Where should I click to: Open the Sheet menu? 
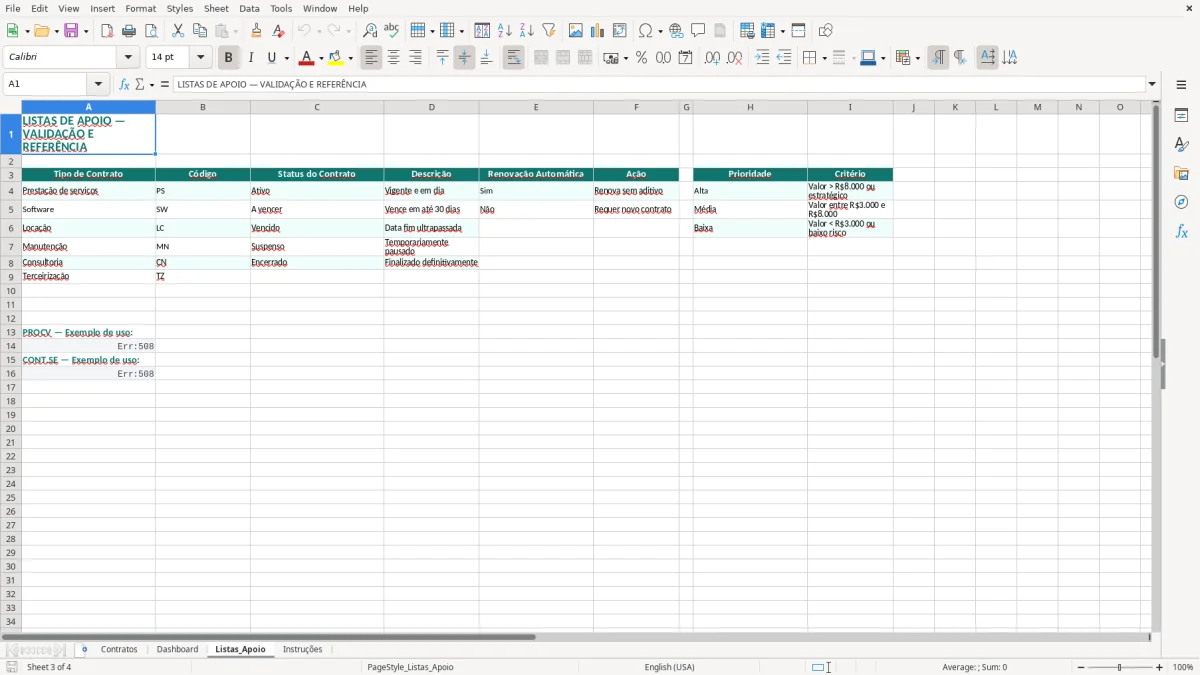click(x=216, y=8)
